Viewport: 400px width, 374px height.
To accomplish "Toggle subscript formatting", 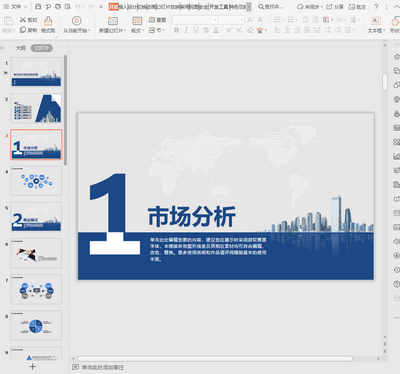I will coord(239,30).
